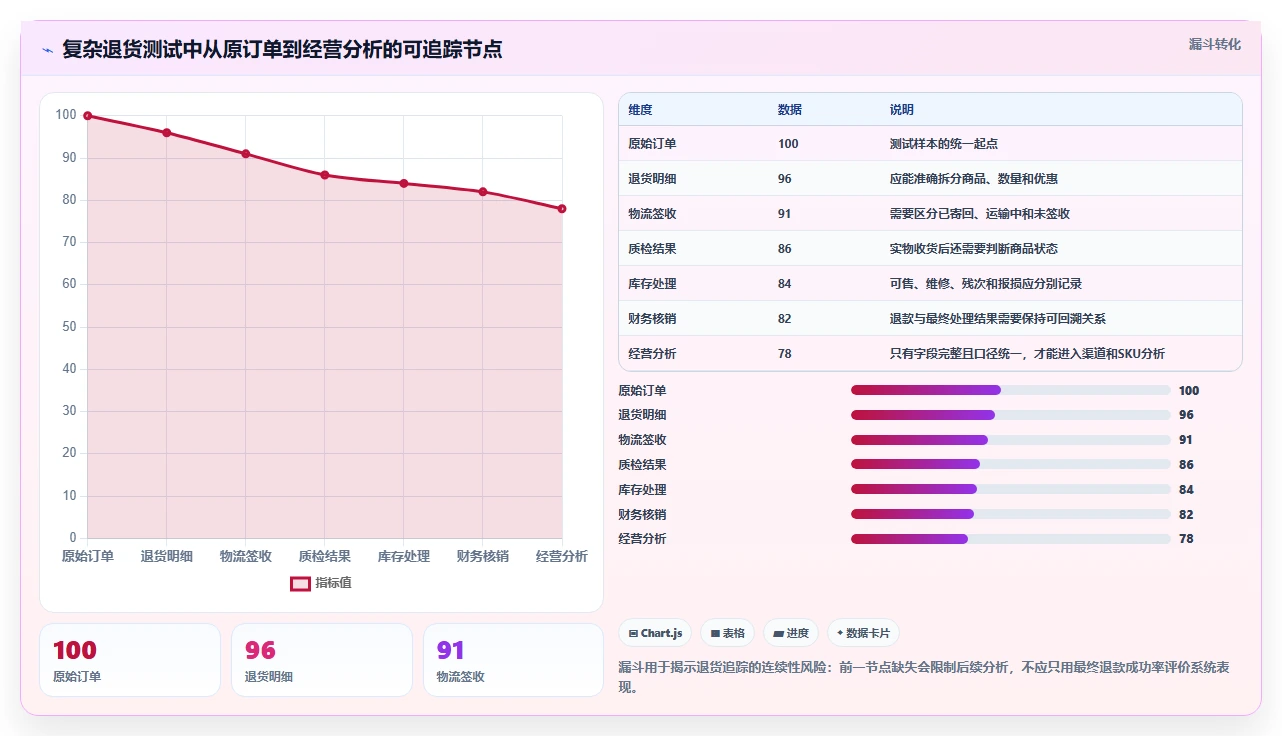This screenshot has height=736, width=1282.
Task: Click description 应能准确拆分商品、数量和优惠
Action: click(974, 179)
